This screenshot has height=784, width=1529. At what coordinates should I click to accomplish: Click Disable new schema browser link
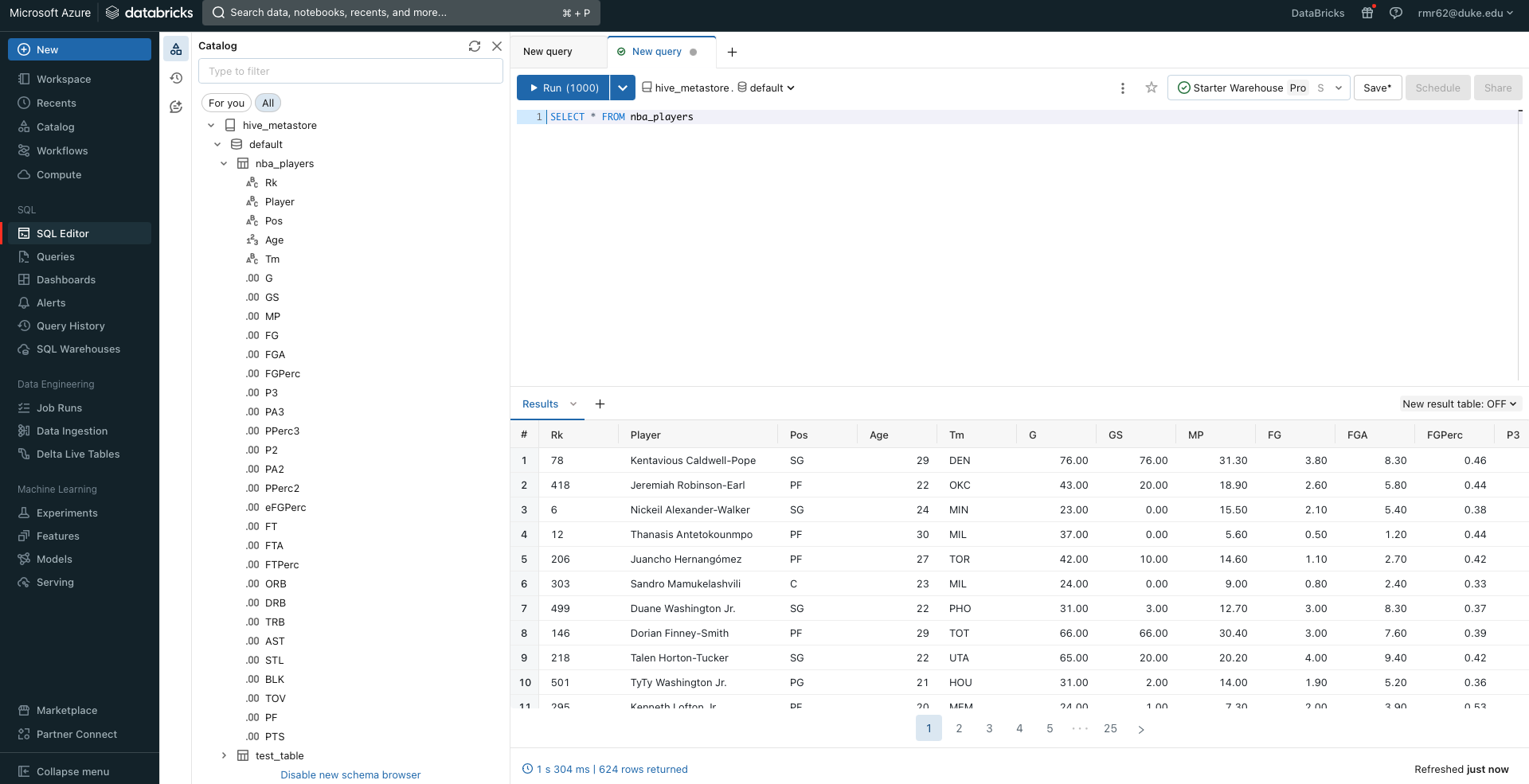coord(350,774)
